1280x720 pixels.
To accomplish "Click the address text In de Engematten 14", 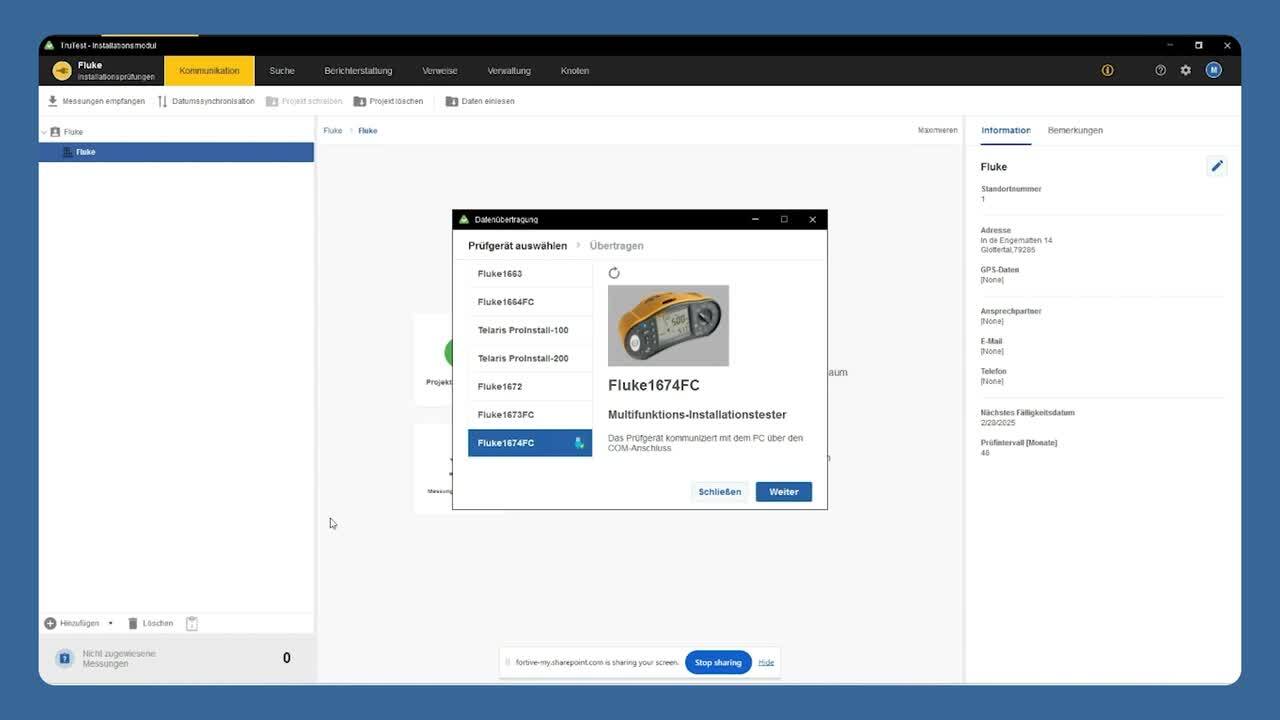I will [1016, 240].
